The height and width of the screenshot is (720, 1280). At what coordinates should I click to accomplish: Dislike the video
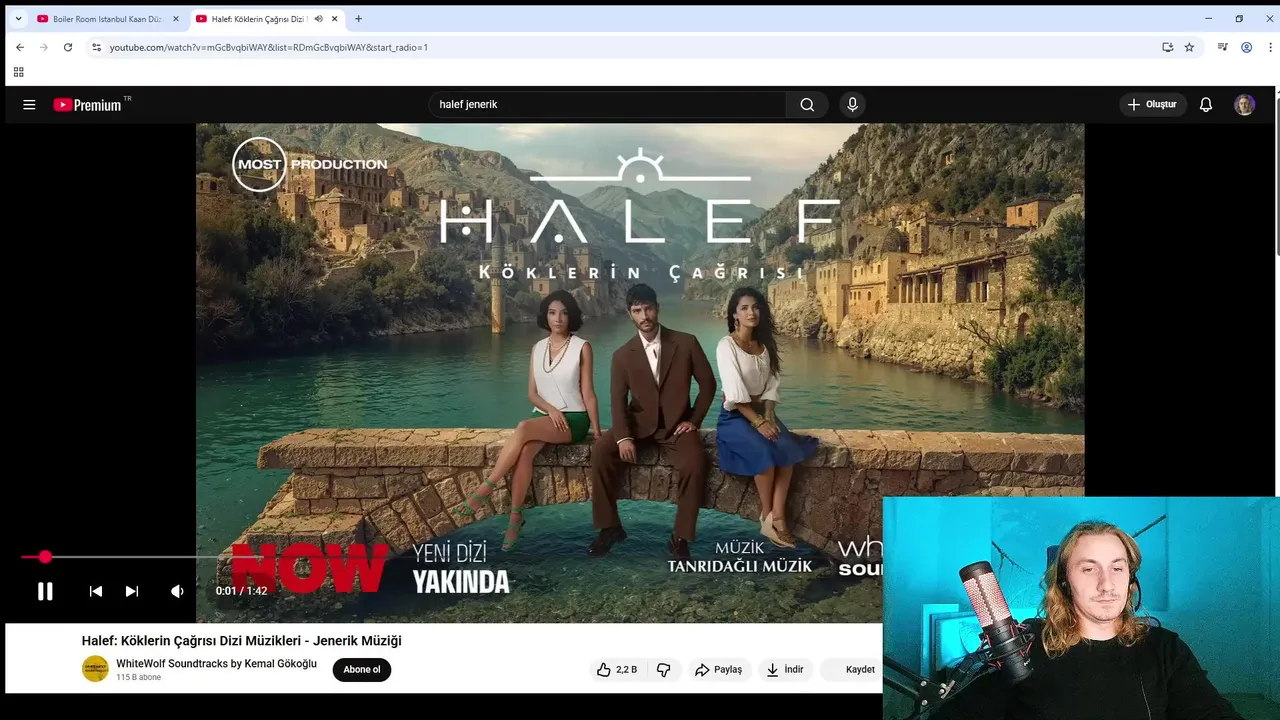pyautogui.click(x=663, y=670)
